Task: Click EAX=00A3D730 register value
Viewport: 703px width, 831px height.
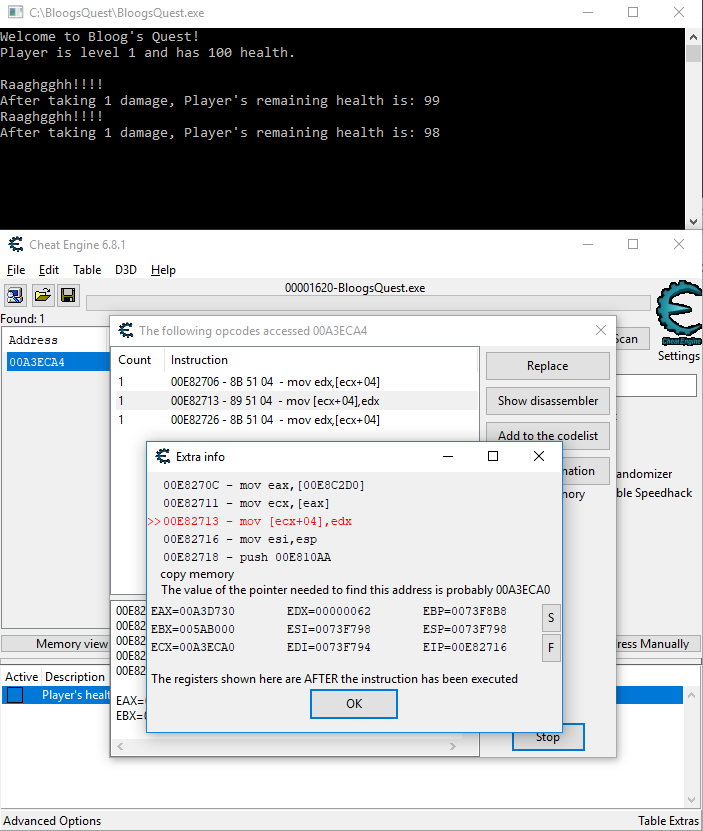Action: pyautogui.click(x=192, y=611)
